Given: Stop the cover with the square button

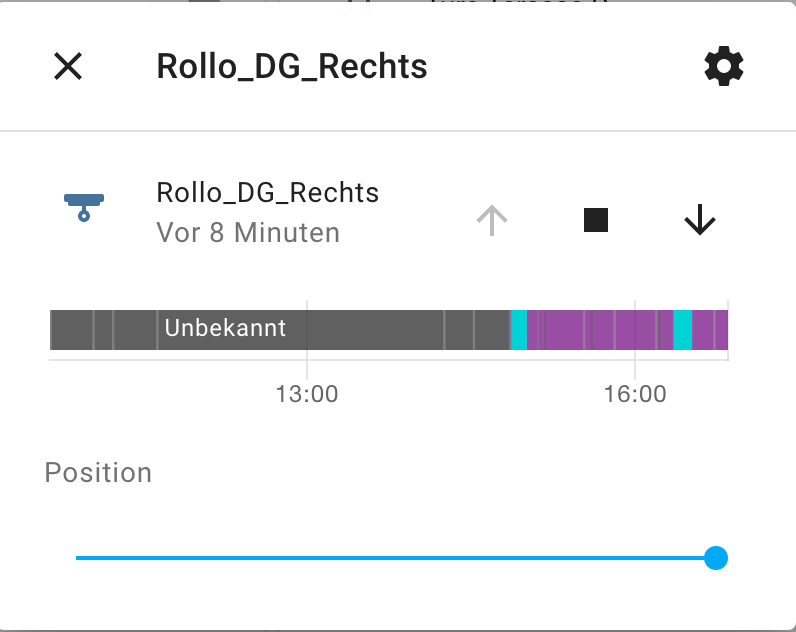Looking at the screenshot, I should coord(596,220).
